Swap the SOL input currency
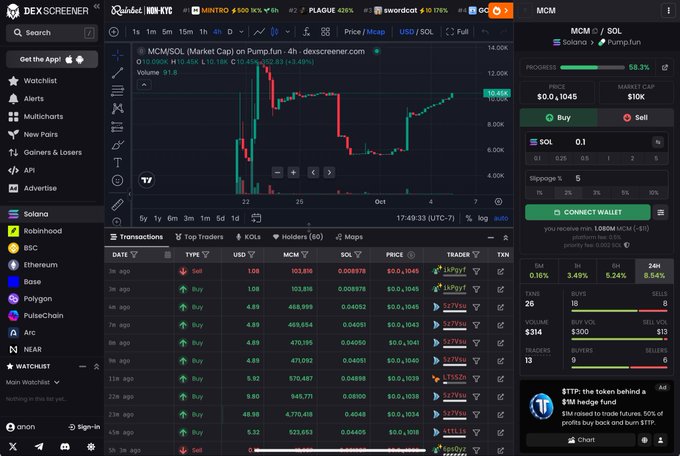Viewport: 680px width, 456px height. [657, 142]
